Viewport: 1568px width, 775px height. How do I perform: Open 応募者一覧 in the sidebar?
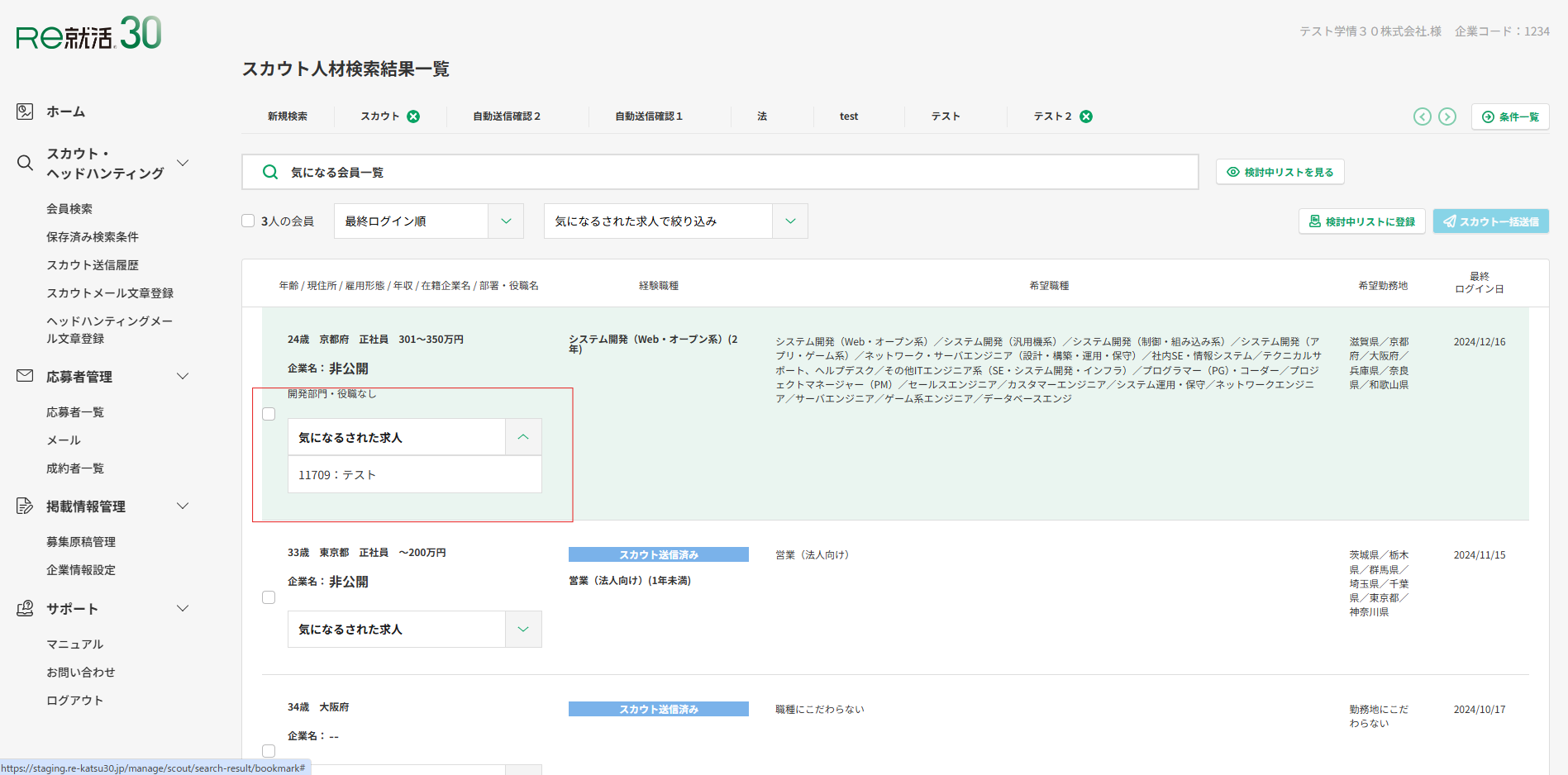[x=75, y=412]
